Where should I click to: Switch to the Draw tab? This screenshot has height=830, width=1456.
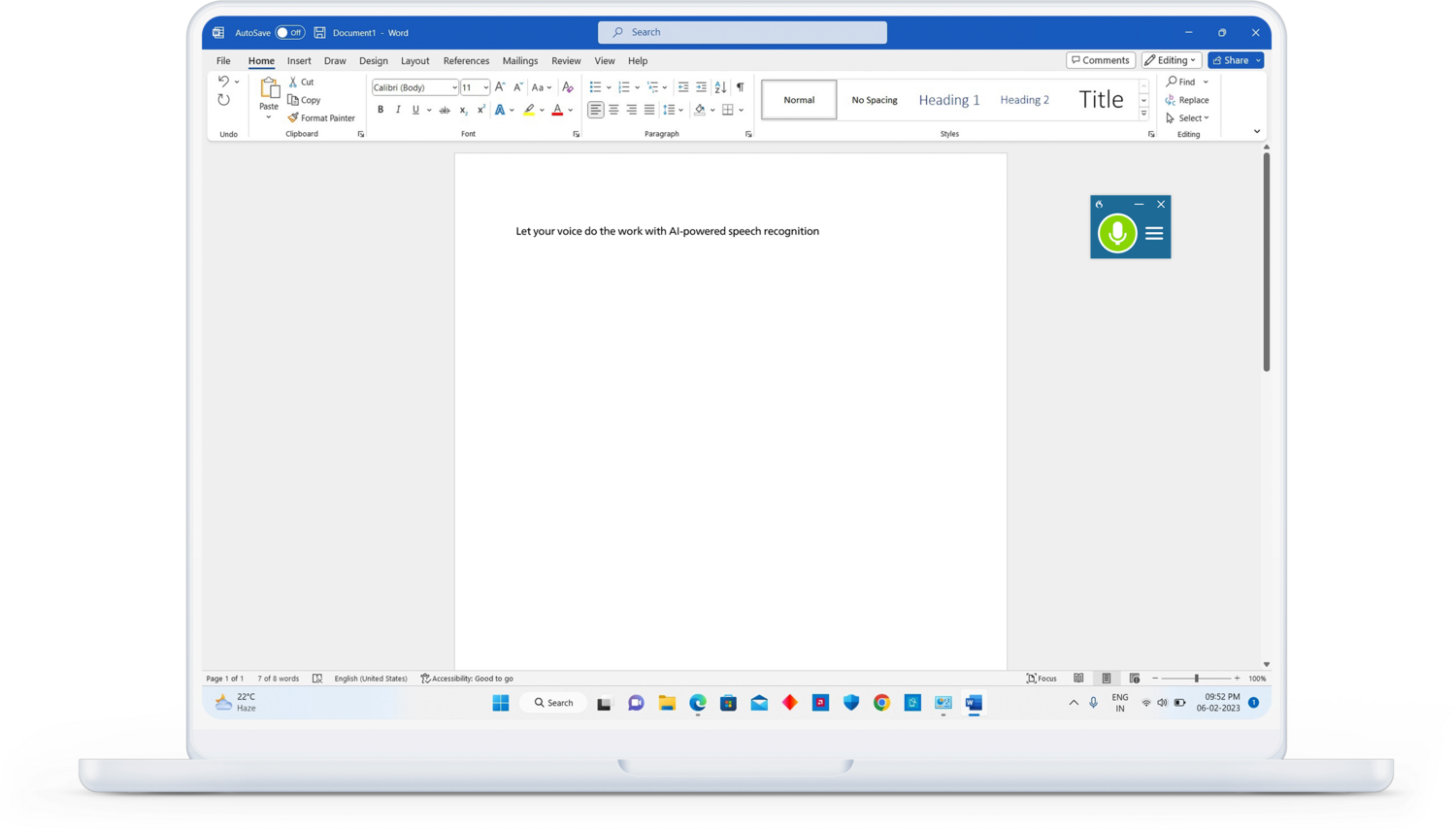[x=335, y=60]
